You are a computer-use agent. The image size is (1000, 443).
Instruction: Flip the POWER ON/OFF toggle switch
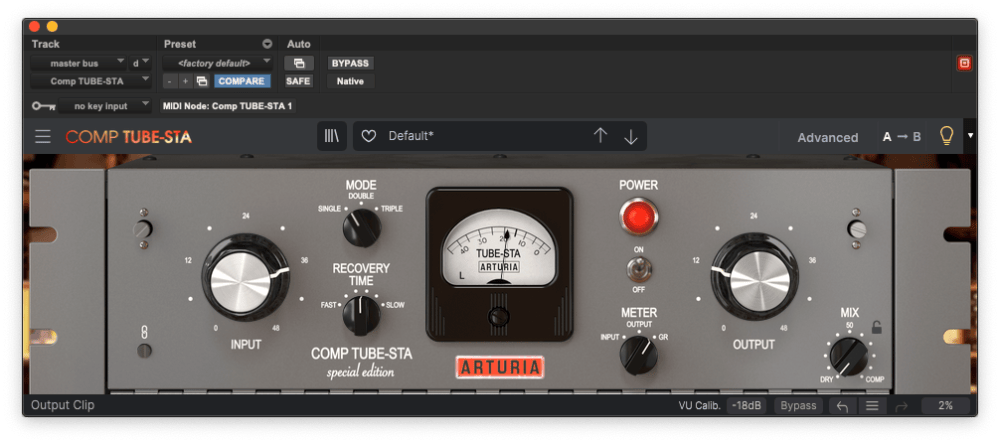coord(638,268)
